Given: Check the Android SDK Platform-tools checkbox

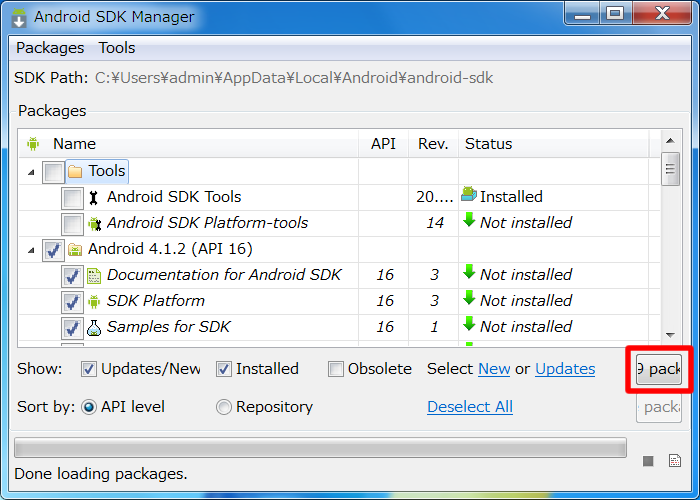Looking at the screenshot, I should [x=72, y=224].
